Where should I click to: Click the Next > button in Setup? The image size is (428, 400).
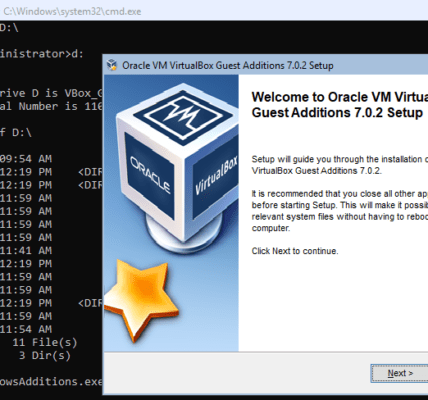point(400,373)
